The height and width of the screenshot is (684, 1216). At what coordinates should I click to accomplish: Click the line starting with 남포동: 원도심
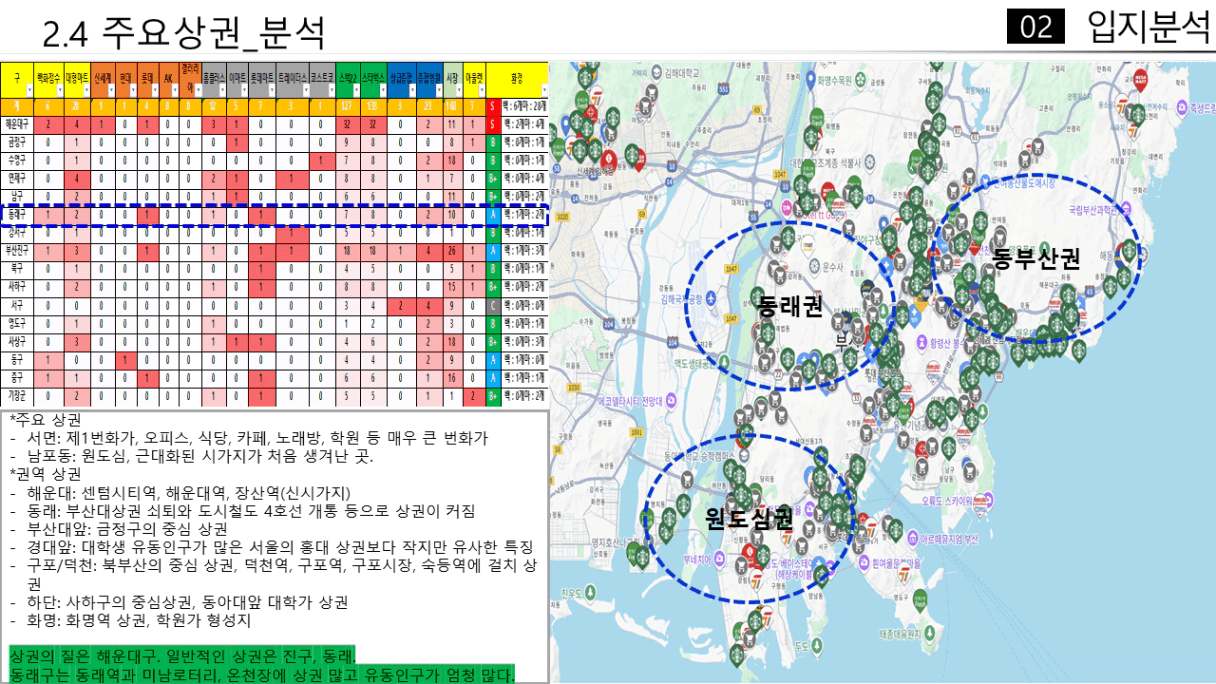click(x=191, y=457)
